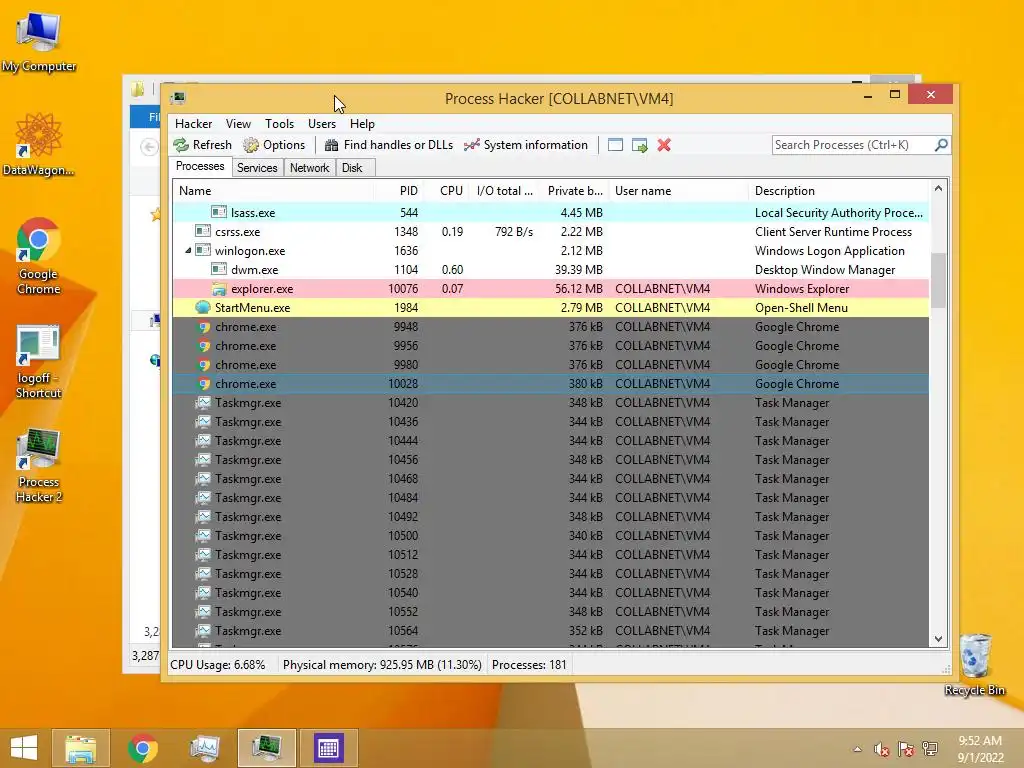The height and width of the screenshot is (768, 1024).
Task: Click the Process Hacker title bar icon
Action: 178,99
